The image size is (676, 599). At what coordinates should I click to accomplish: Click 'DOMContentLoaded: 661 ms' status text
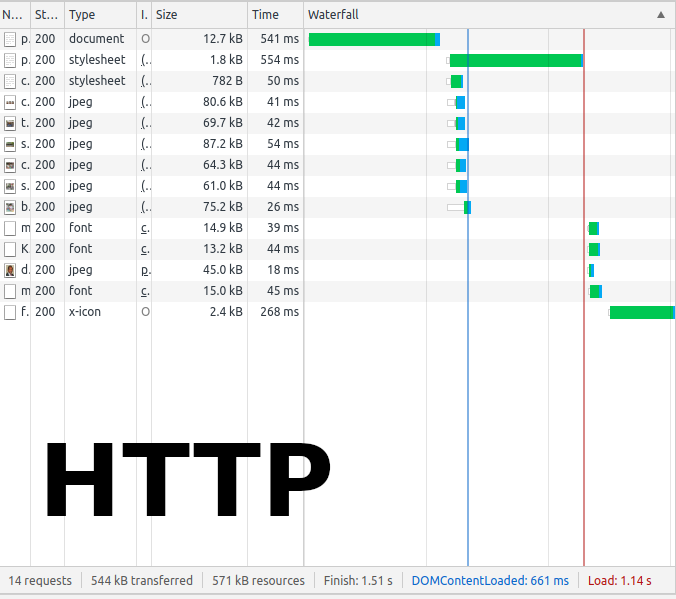[x=490, y=581]
